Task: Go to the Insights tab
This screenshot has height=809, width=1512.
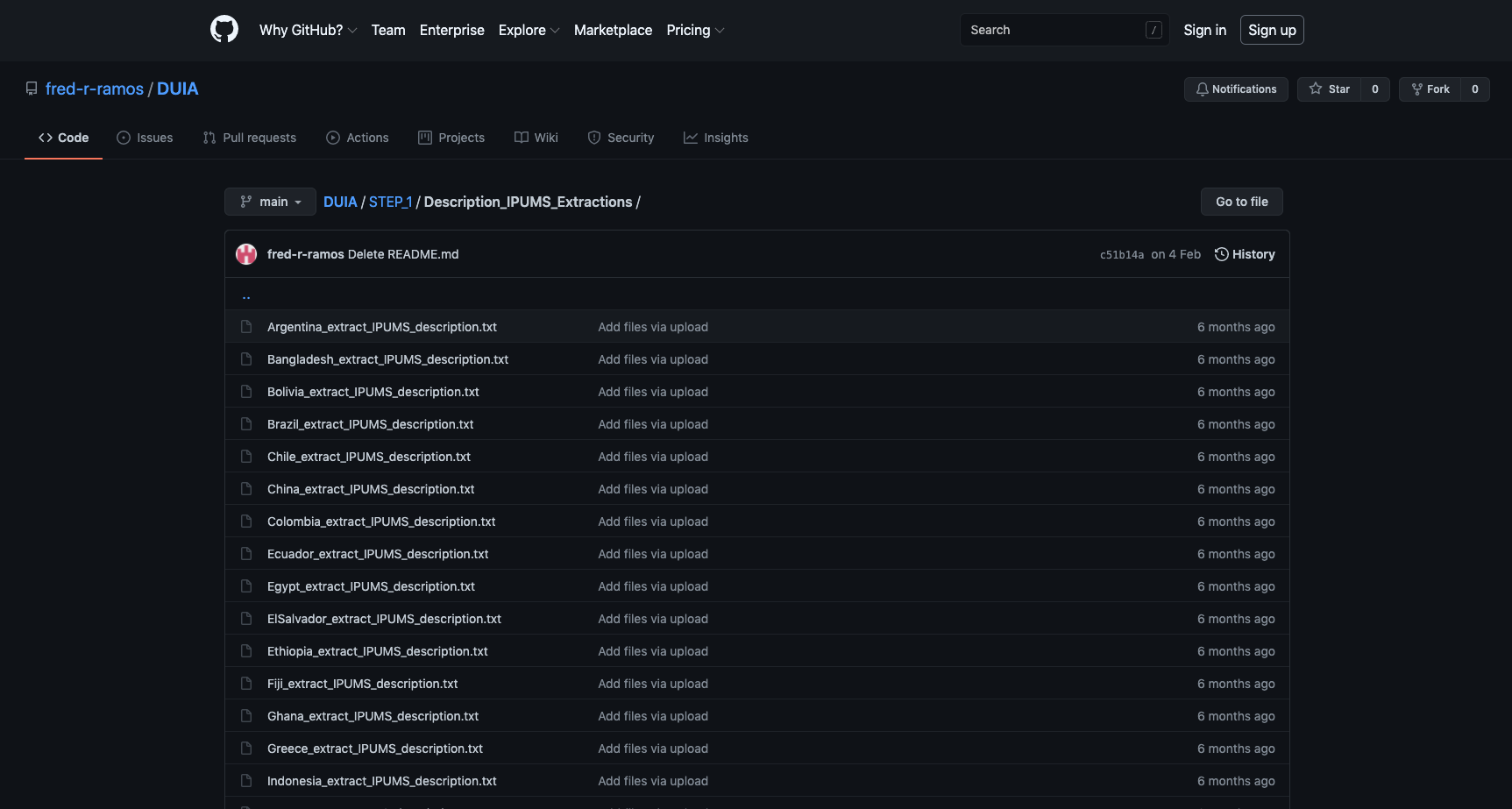Action: [x=716, y=138]
